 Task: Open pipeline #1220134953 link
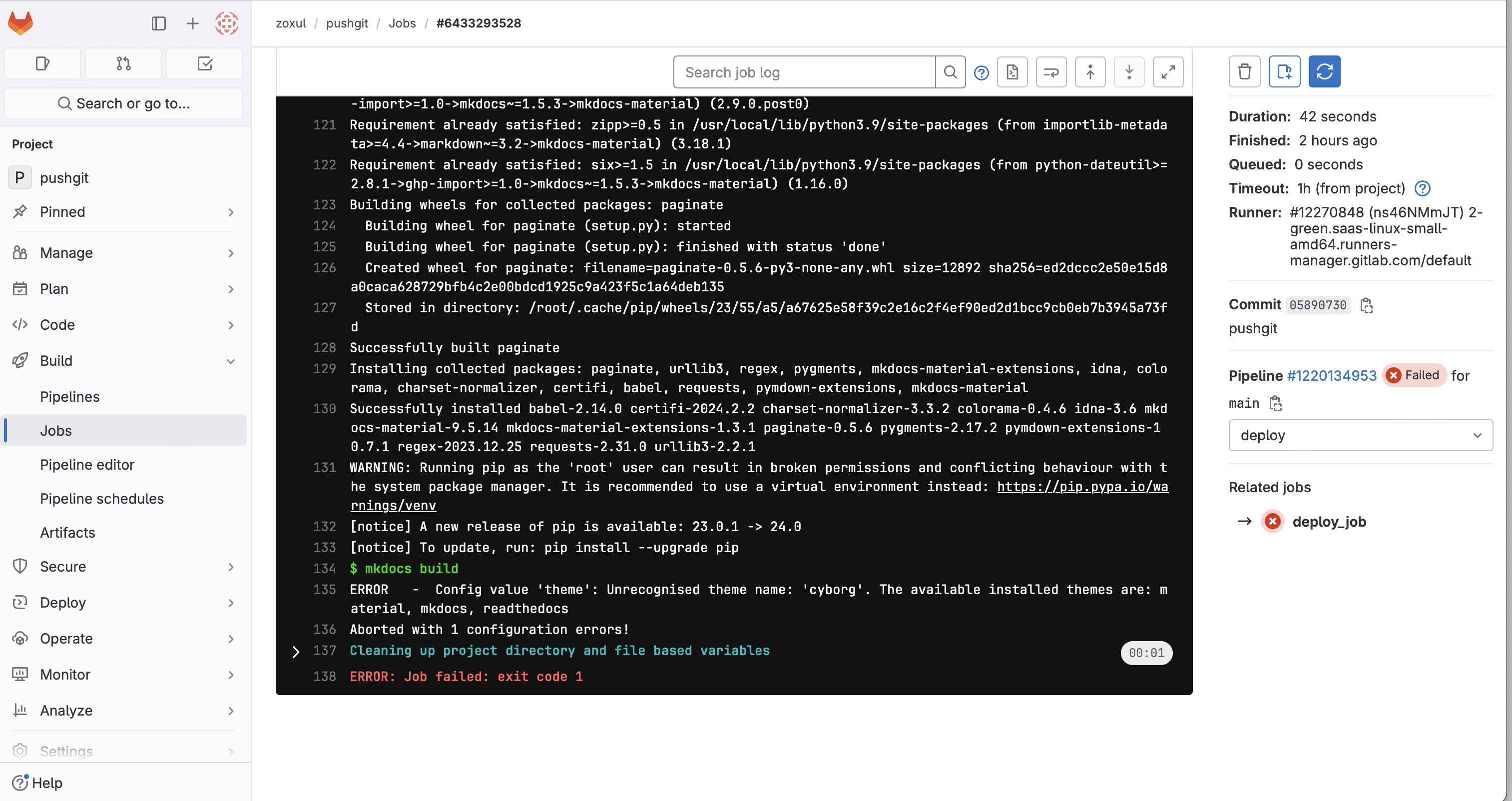pos(1331,375)
